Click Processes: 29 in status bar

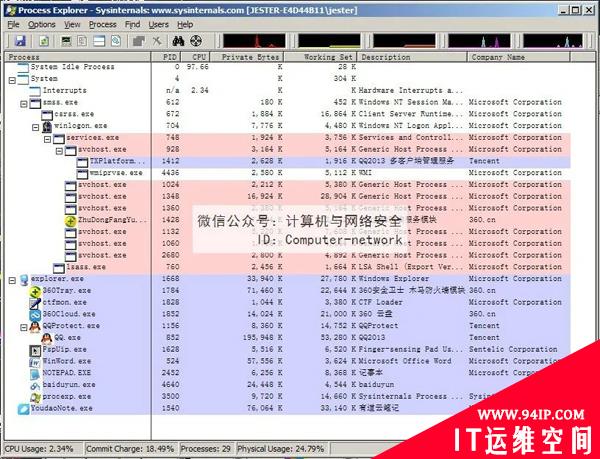[205, 449]
